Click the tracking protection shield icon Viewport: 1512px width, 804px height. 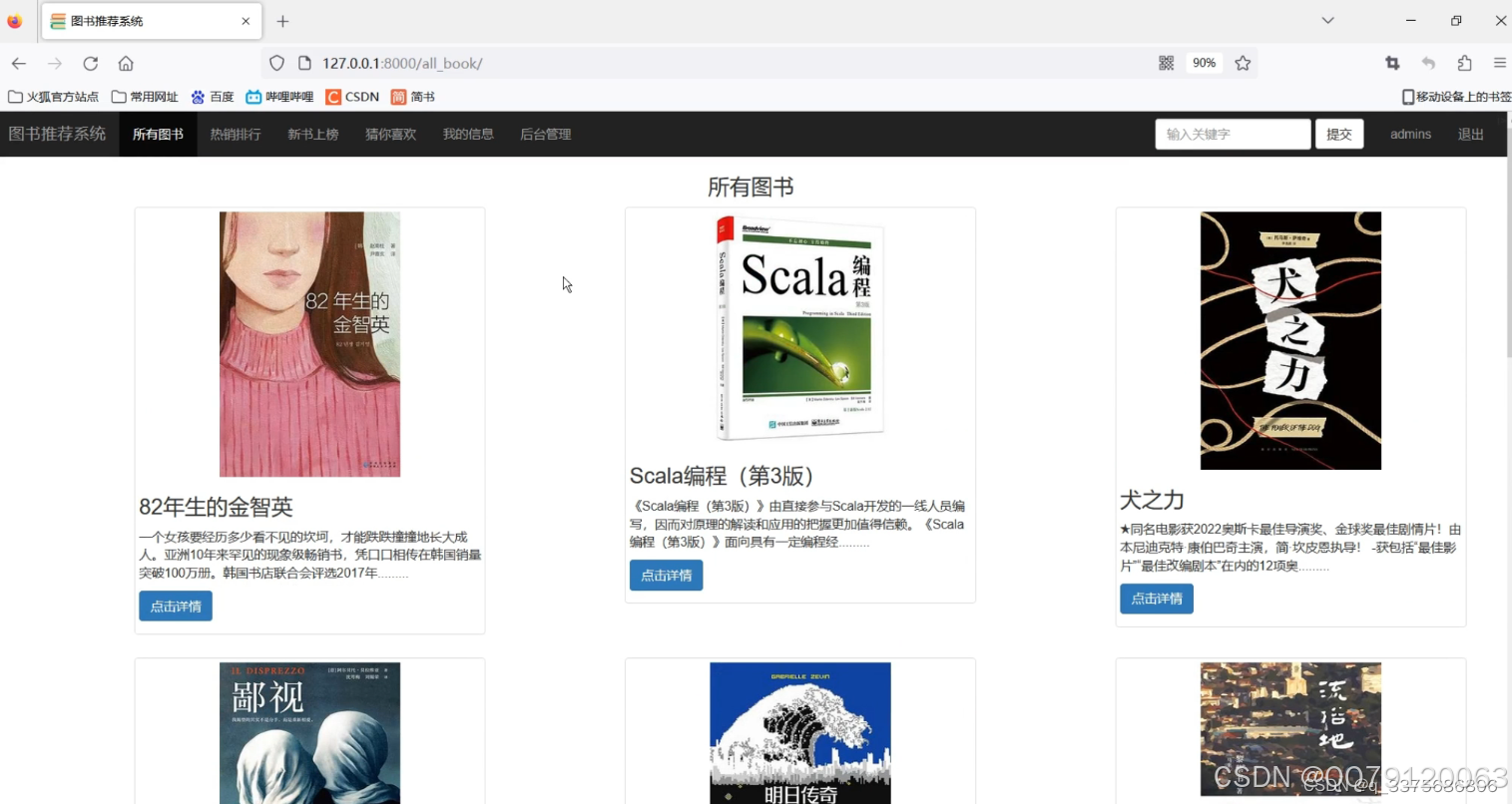tap(276, 63)
